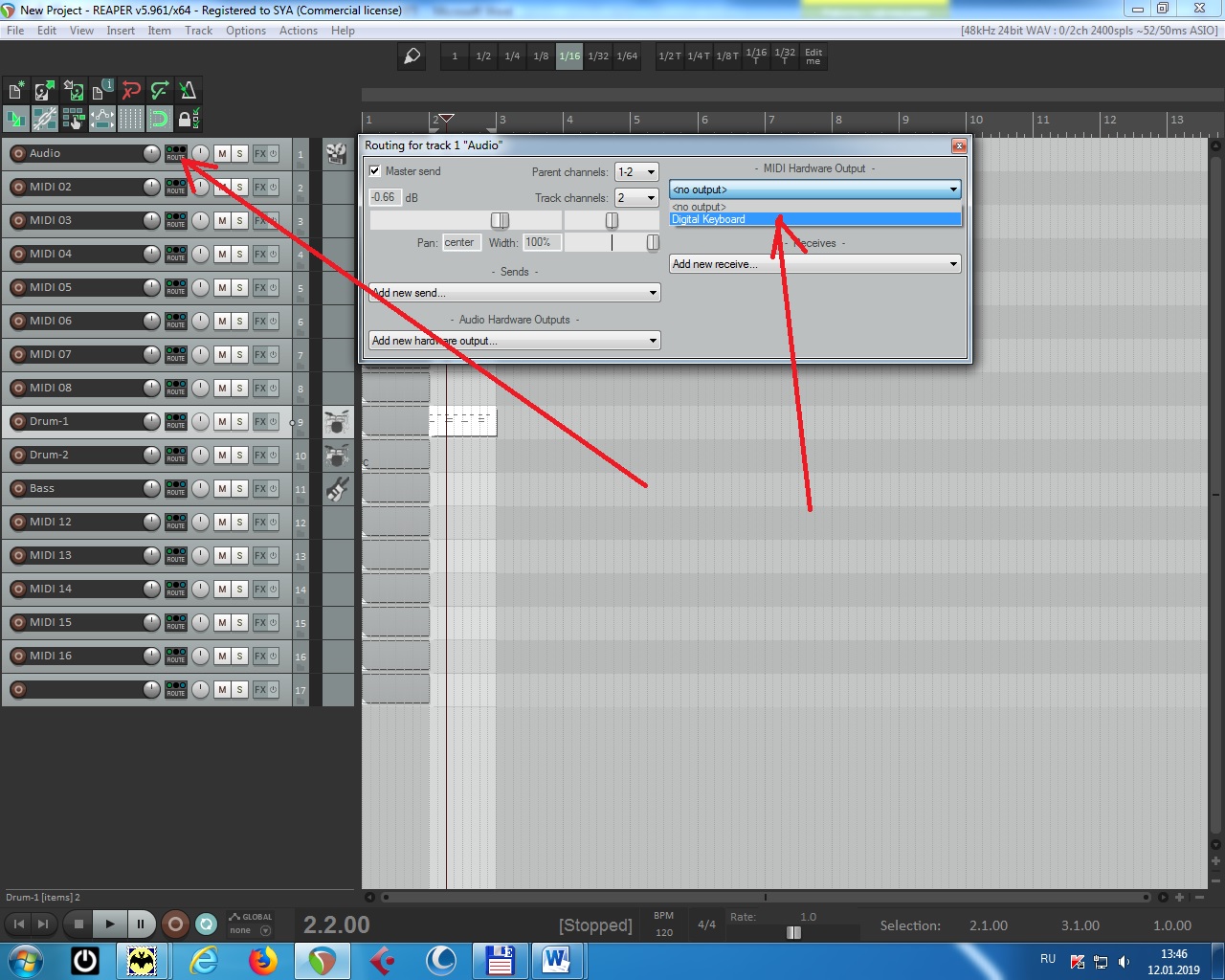Image resolution: width=1225 pixels, height=980 pixels.
Task: Solo the MIDI 06 track
Action: tap(239, 321)
